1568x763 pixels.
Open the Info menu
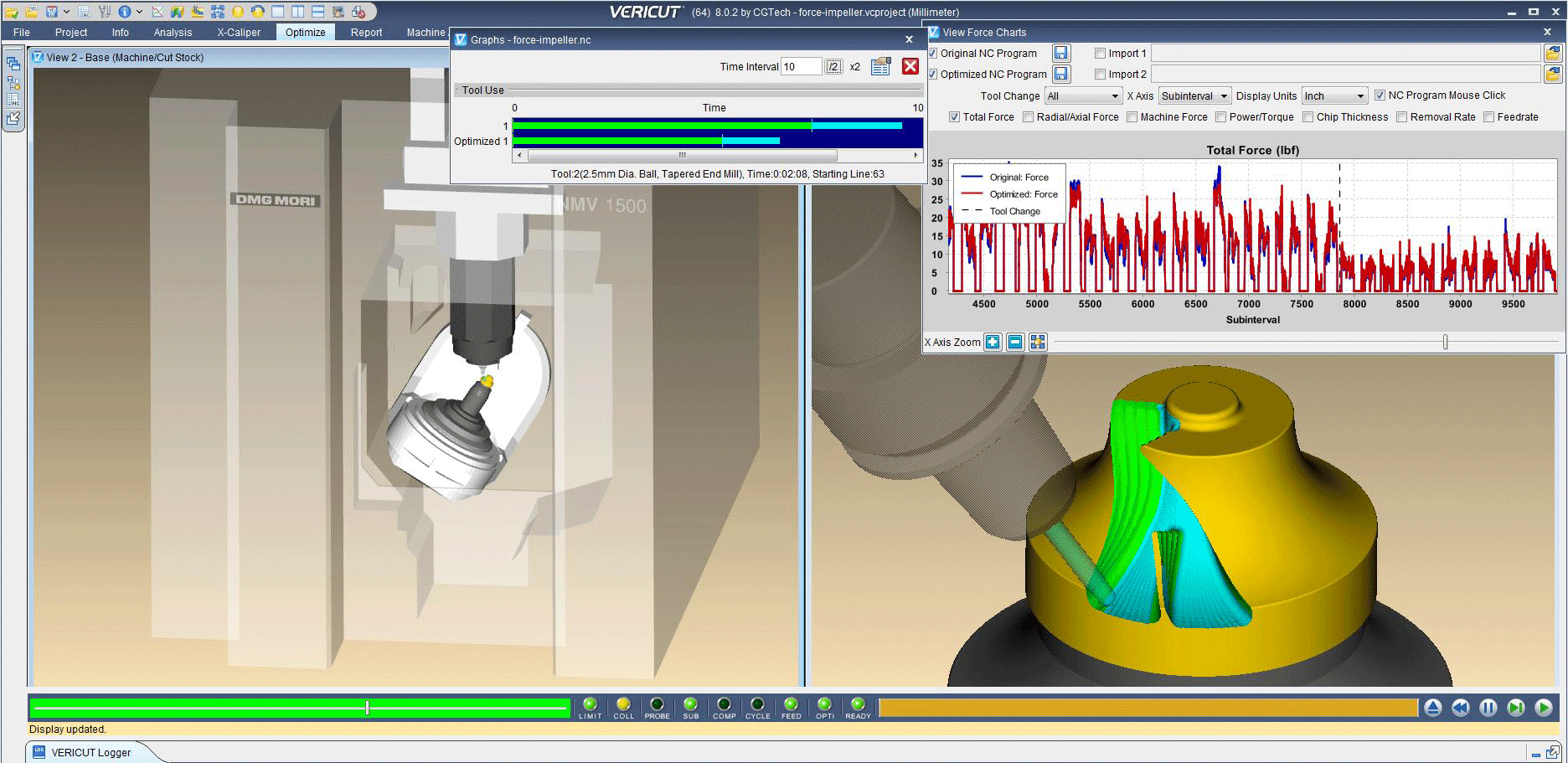point(121,33)
